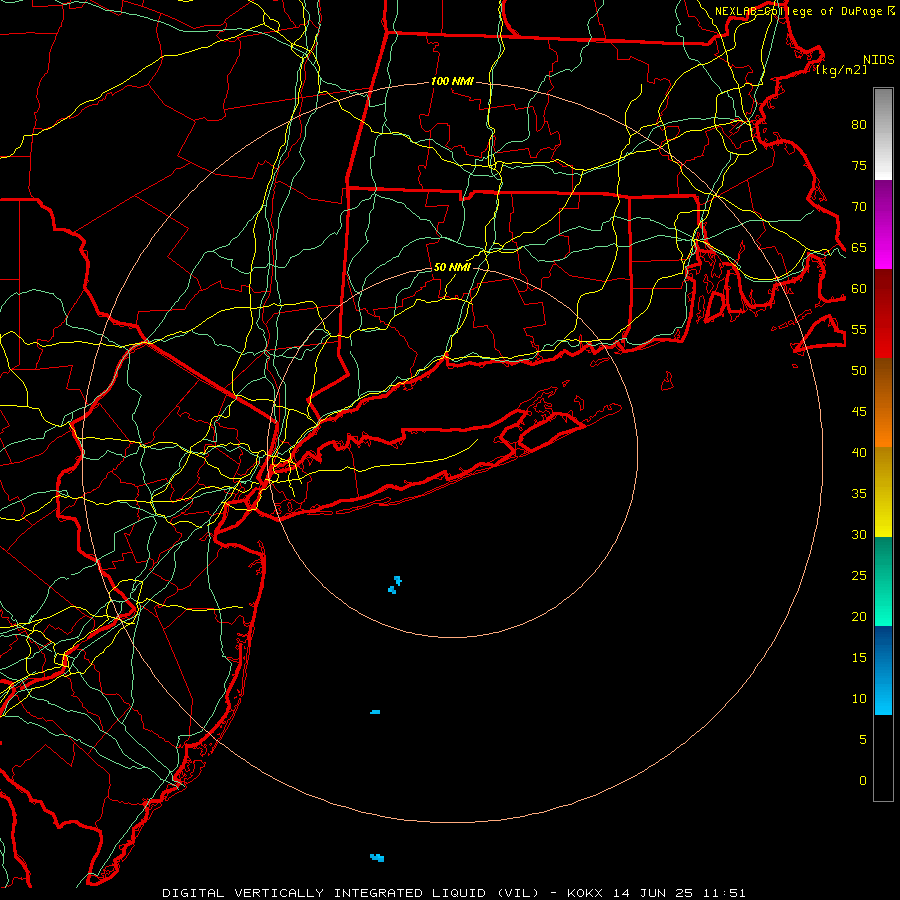This screenshot has height=900, width=900.
Task: Click the blue echo cluster inside the 50 NMI ring
Action: click(x=395, y=585)
